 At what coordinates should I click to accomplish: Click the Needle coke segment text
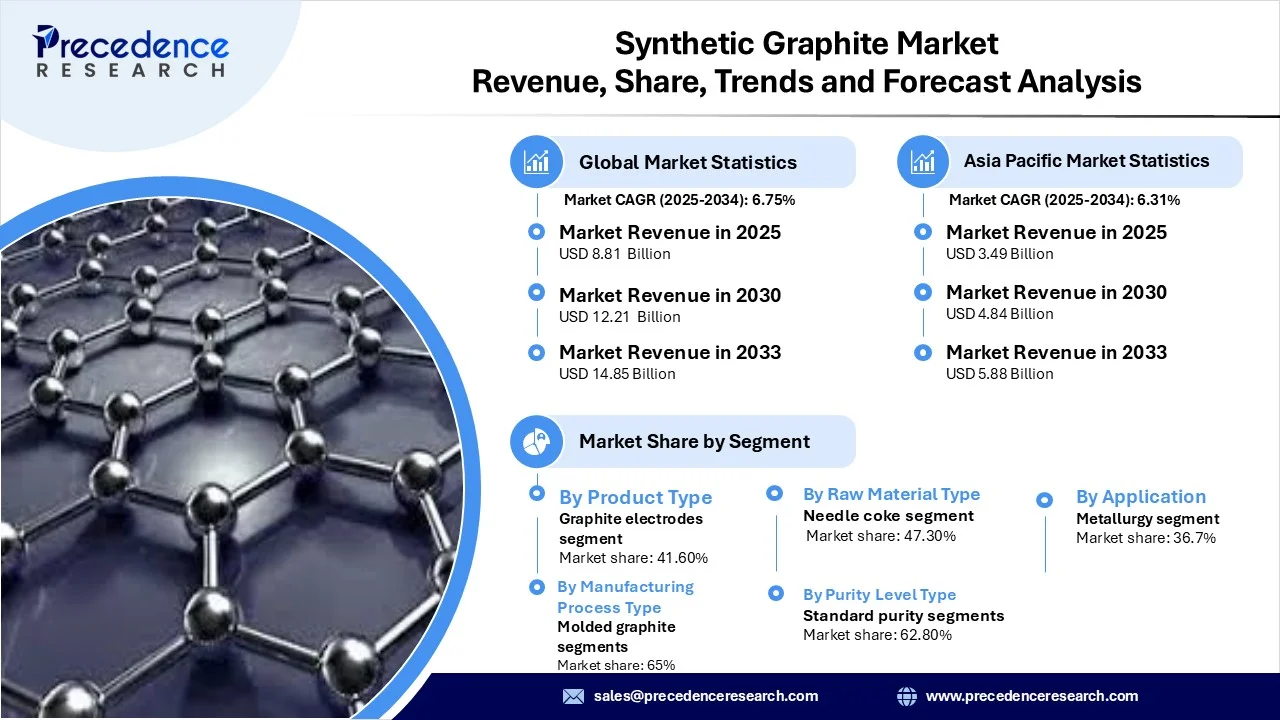[x=889, y=516]
